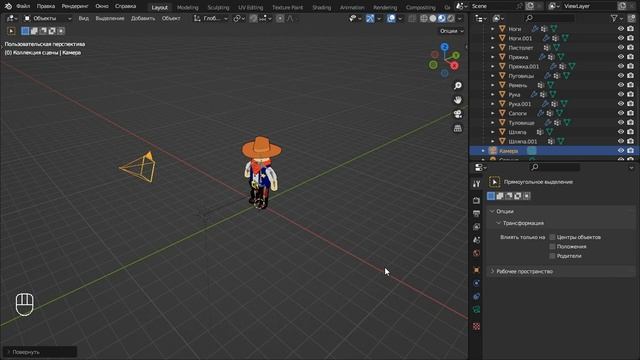The width and height of the screenshot is (640, 360).
Task: Enable Родители checkbox
Action: coord(552,256)
